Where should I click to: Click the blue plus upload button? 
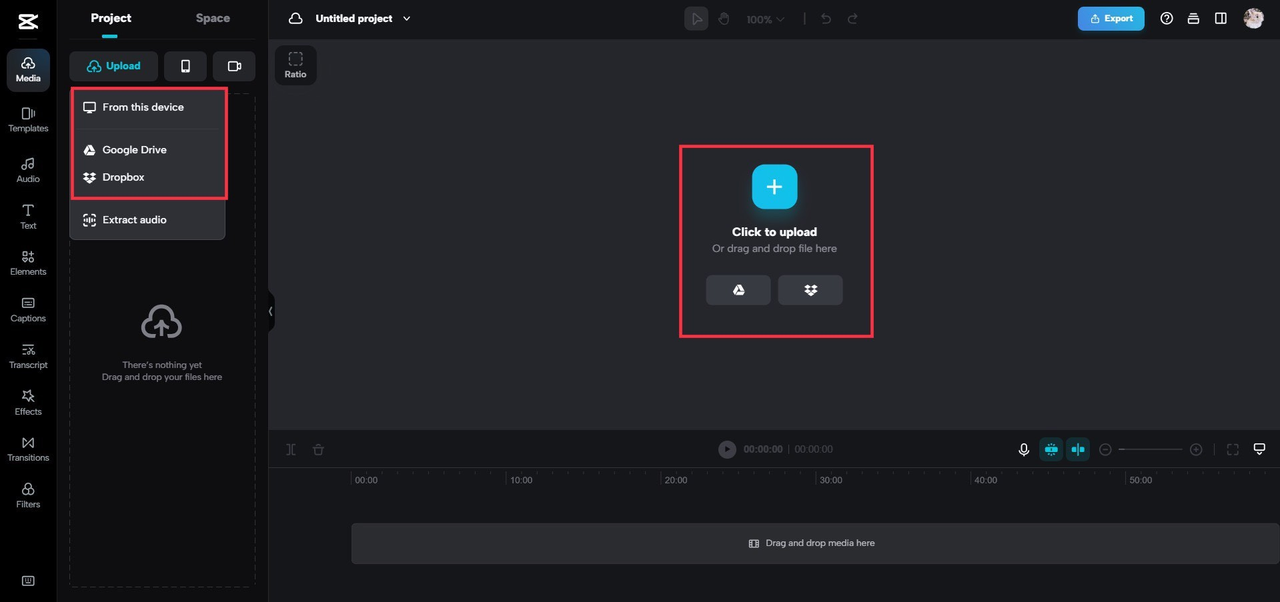click(x=775, y=187)
